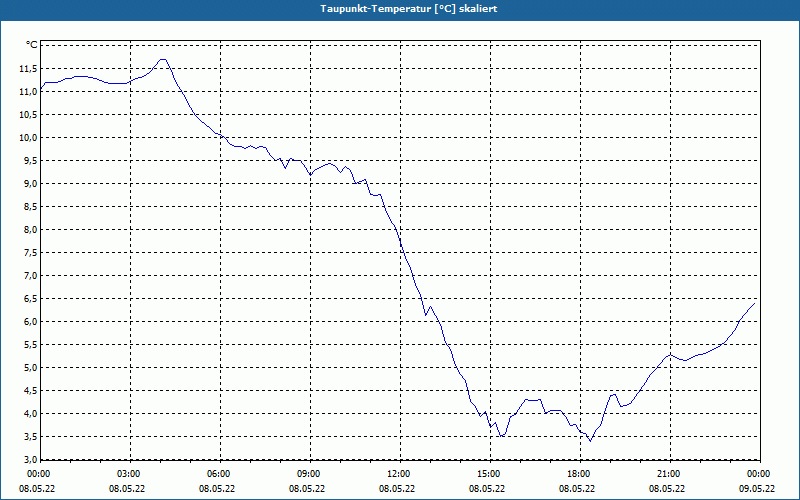Select the 08.05.22 date under 06:00

coord(217,489)
